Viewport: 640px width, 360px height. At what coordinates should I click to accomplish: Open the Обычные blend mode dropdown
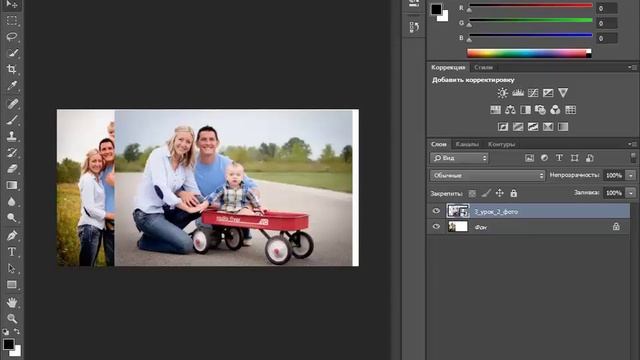[x=487, y=176]
